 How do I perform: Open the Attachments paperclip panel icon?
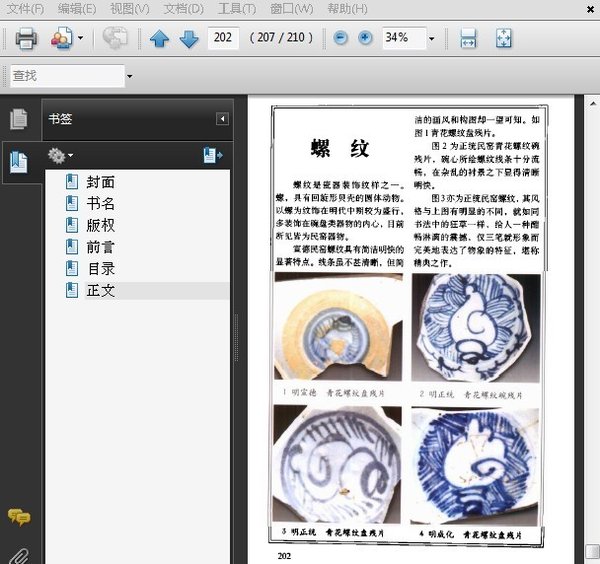19,556
